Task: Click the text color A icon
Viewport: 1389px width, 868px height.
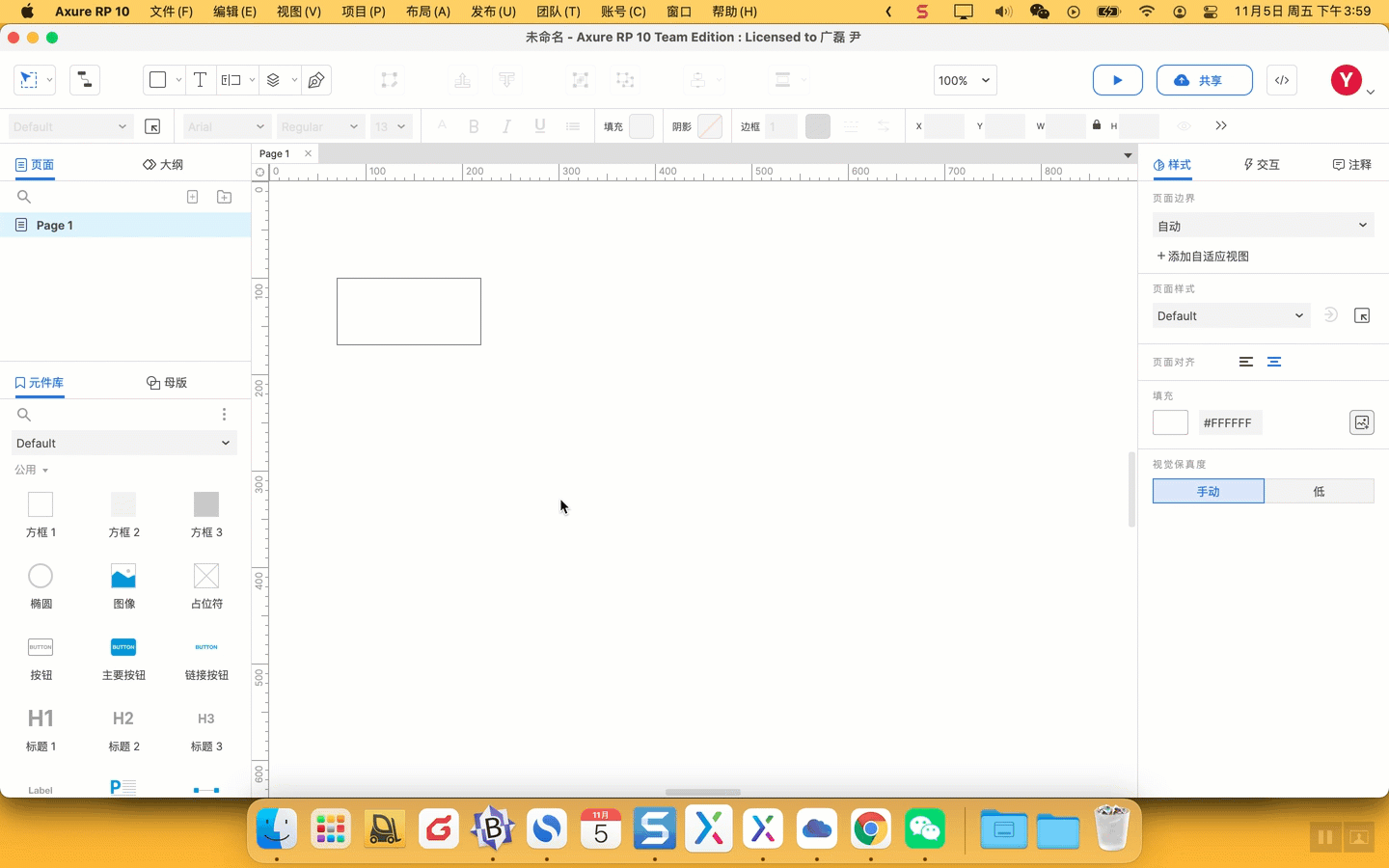Action: pos(442,126)
